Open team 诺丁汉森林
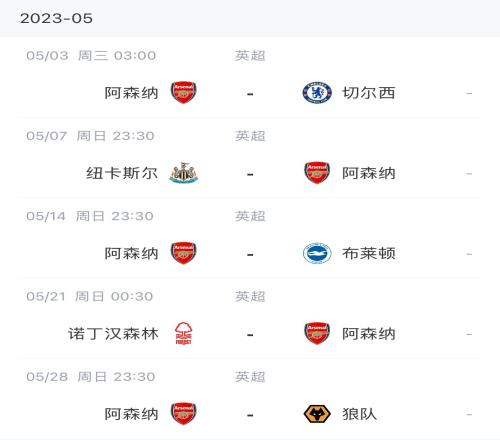Viewport: 500px width, 440px height. (x=113, y=334)
